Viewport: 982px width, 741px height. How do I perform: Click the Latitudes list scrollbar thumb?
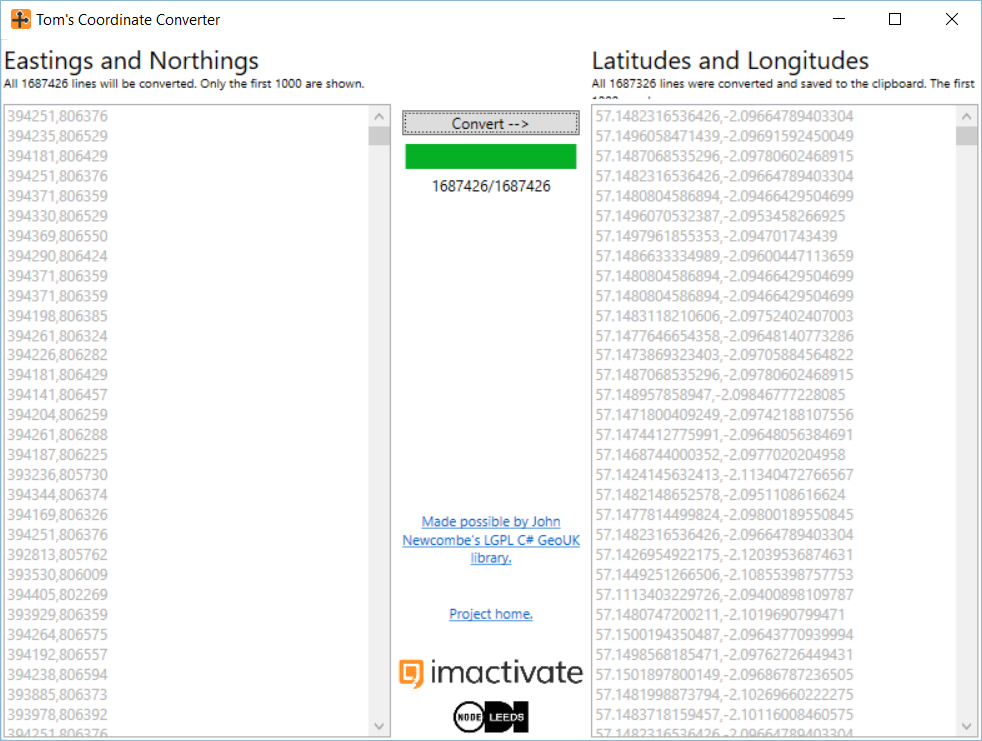(x=966, y=136)
